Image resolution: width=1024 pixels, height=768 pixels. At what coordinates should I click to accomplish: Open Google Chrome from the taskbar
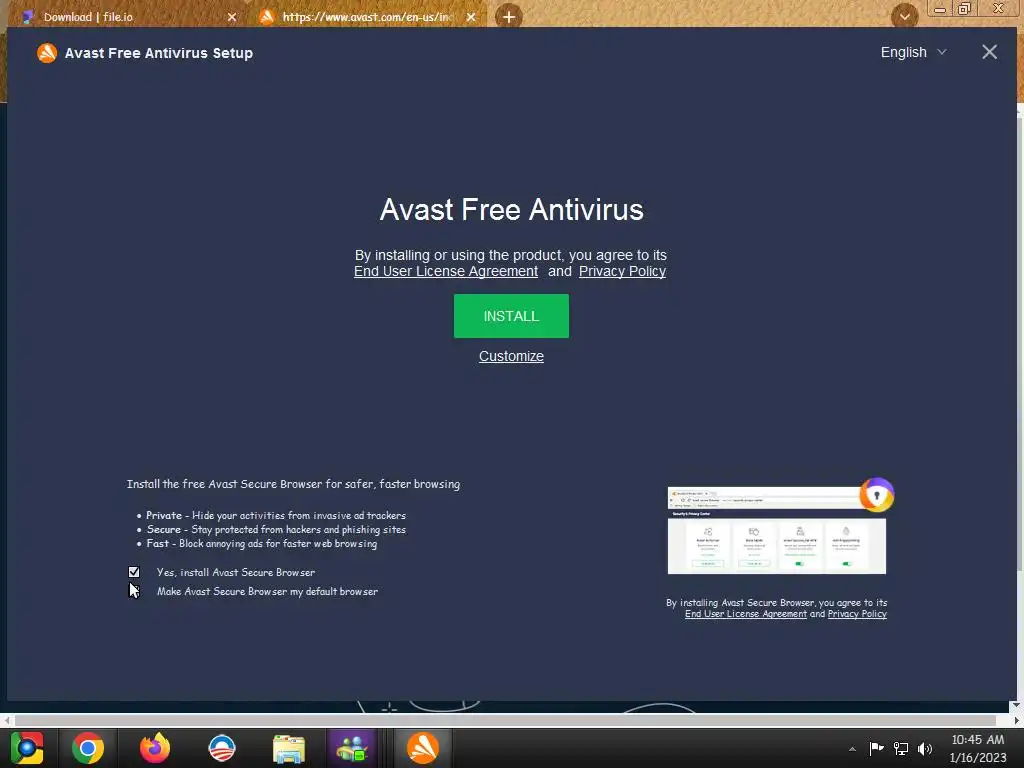pyautogui.click(x=88, y=748)
